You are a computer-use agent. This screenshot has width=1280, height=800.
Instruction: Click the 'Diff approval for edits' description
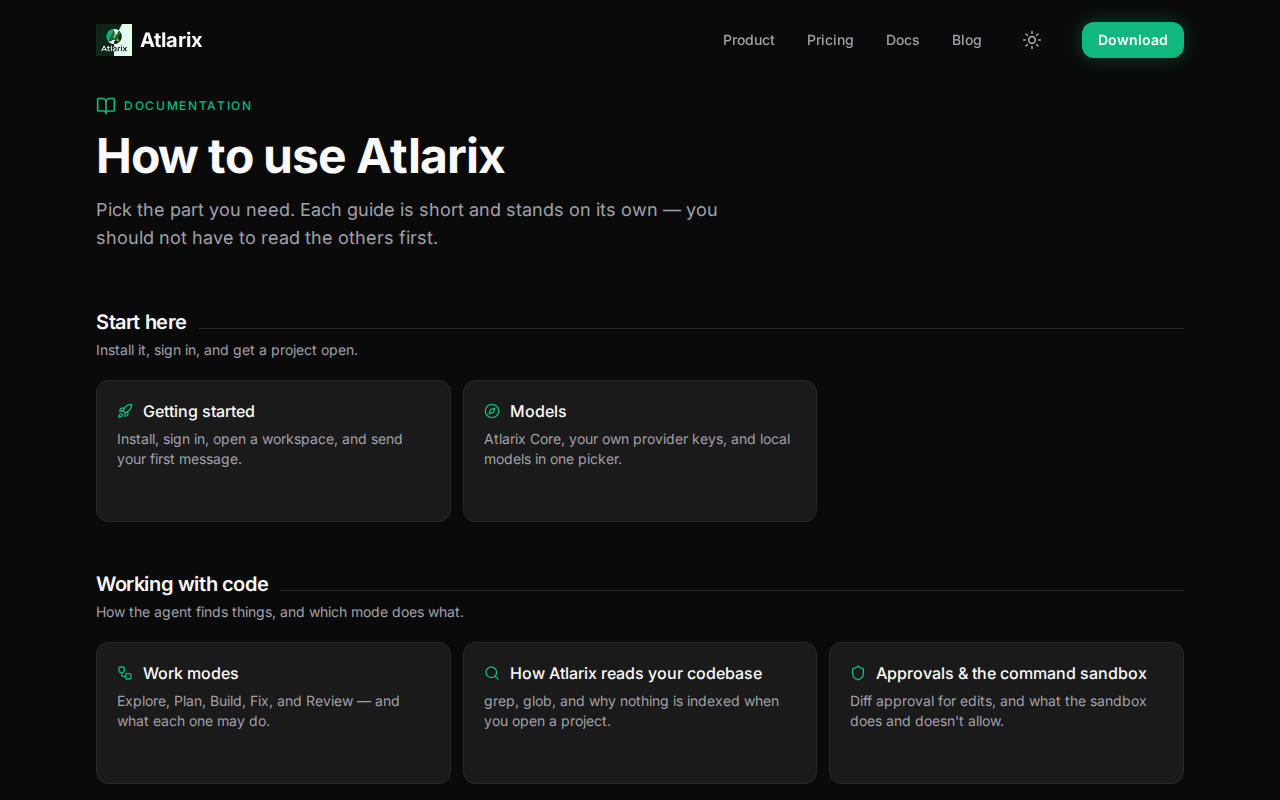998,711
